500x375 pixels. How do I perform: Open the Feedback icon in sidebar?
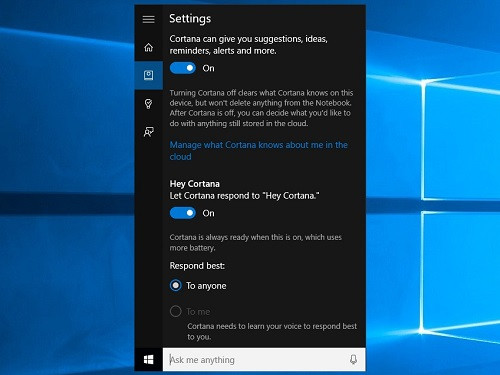(x=149, y=132)
